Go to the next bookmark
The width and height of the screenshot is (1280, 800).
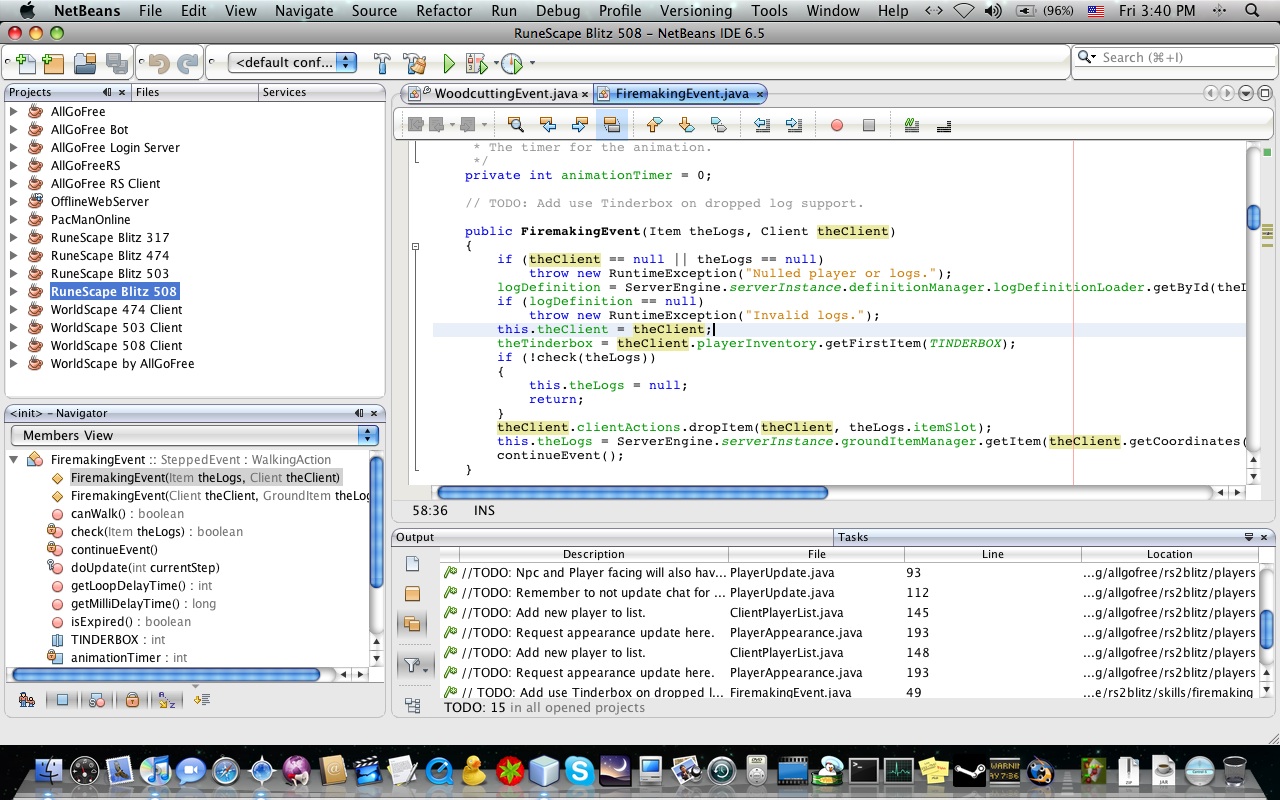pyautogui.click(x=686, y=125)
